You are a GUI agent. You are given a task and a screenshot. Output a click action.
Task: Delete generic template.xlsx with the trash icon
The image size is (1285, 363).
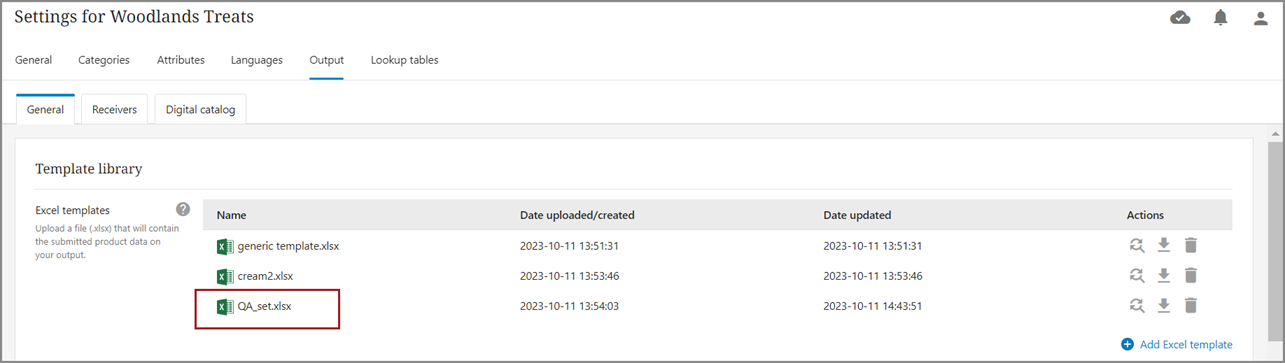pos(1191,245)
